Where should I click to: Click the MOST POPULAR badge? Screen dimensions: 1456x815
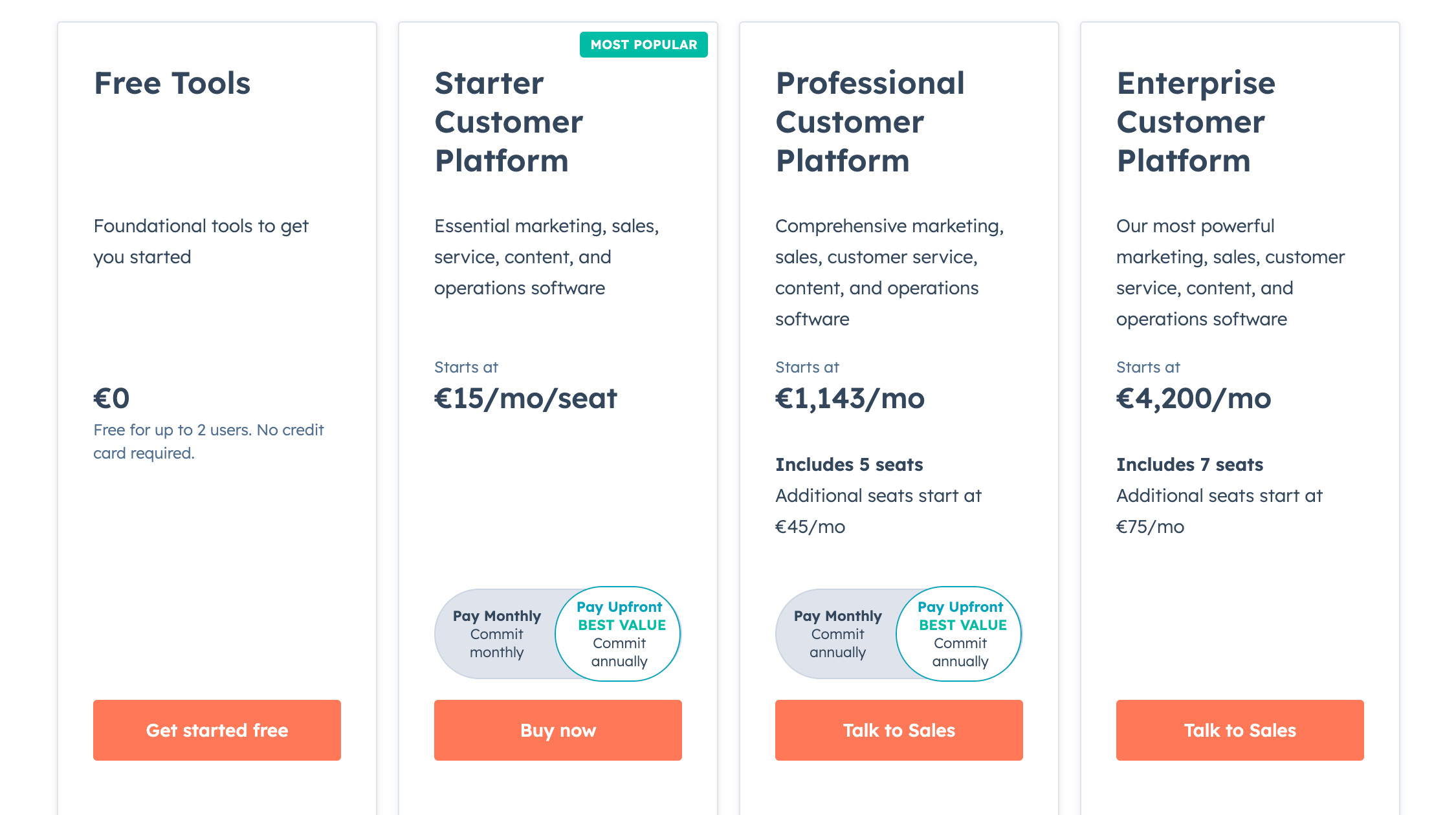pos(644,45)
